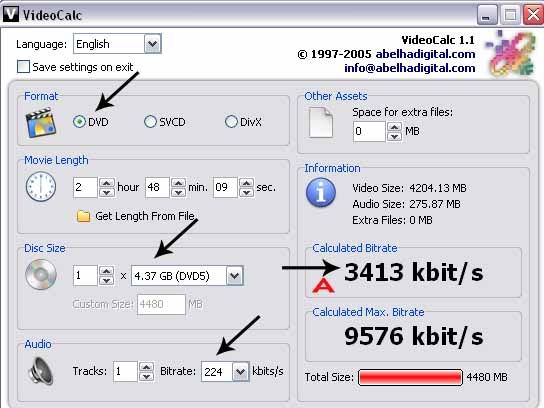
Task: Click the folder icon beside Get Length From File
Action: coord(83,216)
